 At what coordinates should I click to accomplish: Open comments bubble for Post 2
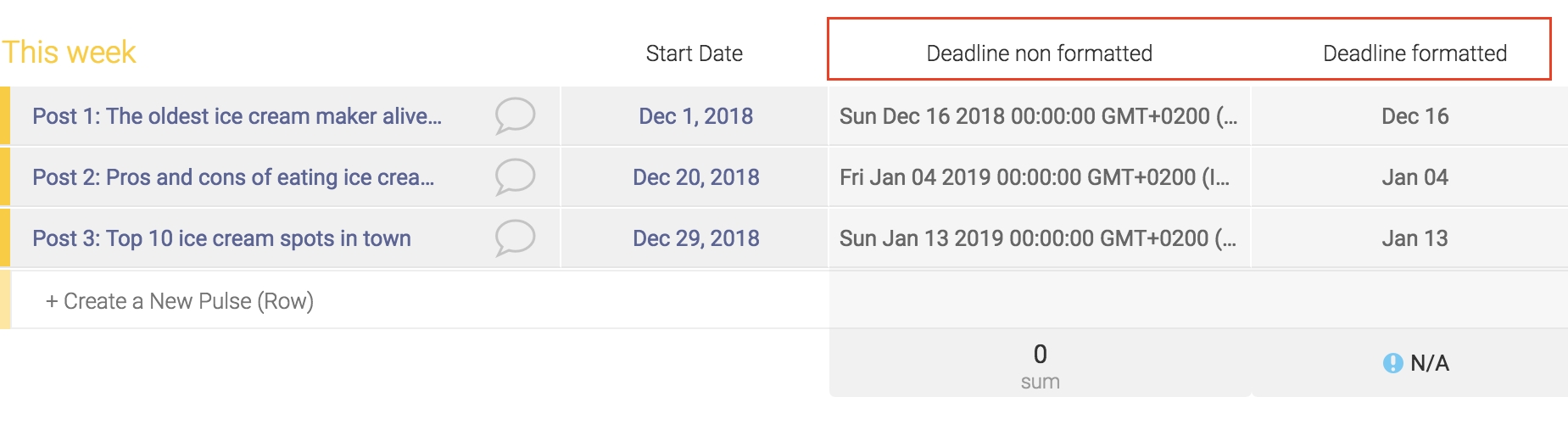[x=515, y=176]
